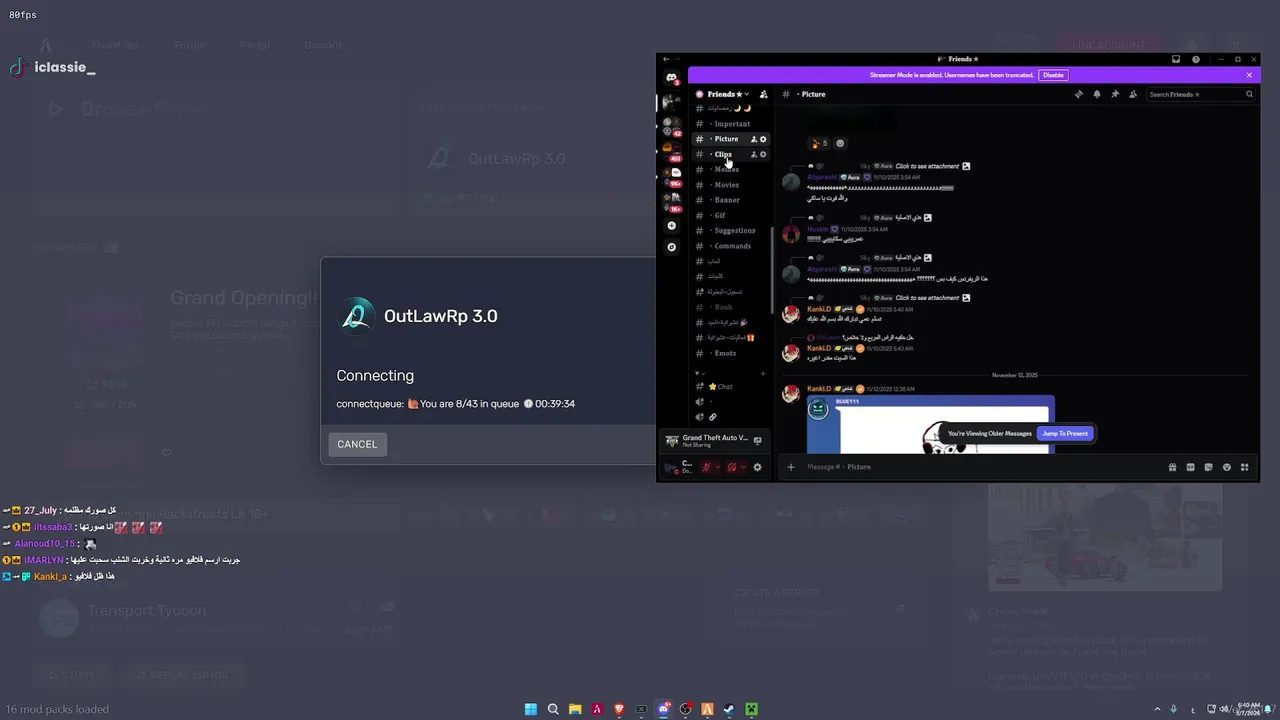Screen dimensions: 1280x720
Task: Toggle member list icon in Discord
Action: 1133,94
